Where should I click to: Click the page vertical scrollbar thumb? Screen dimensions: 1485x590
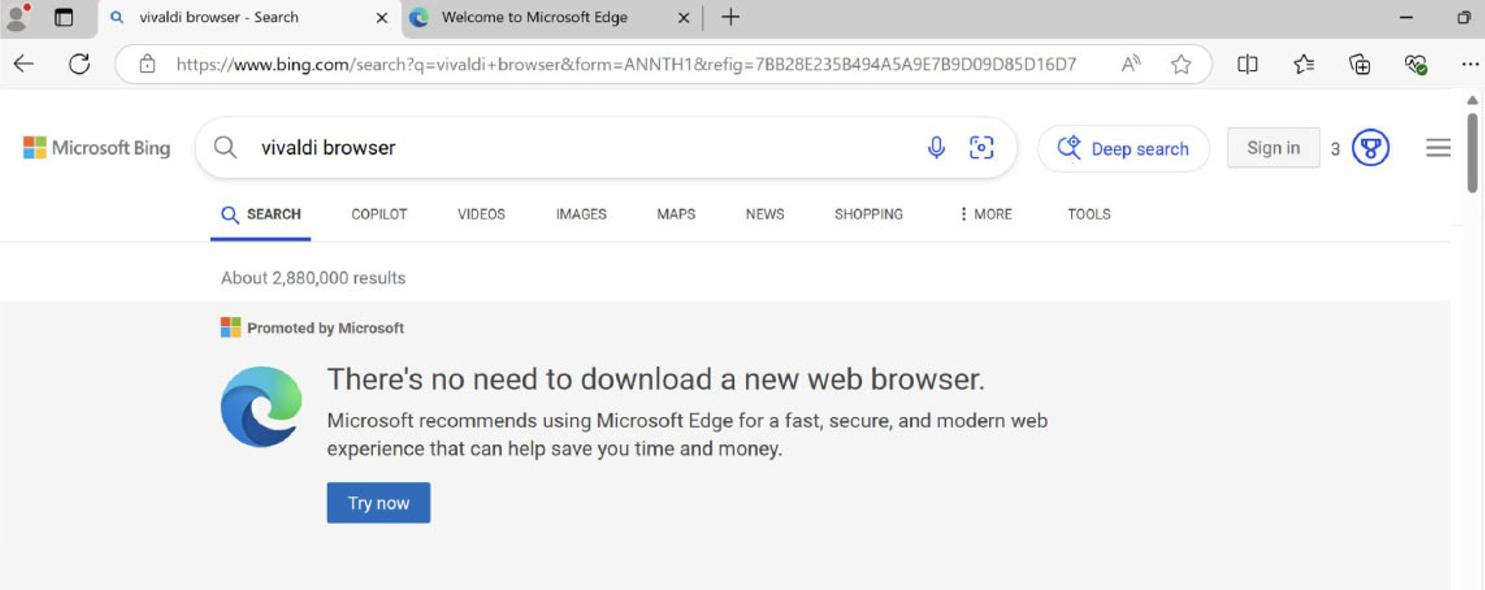pos(1472,152)
